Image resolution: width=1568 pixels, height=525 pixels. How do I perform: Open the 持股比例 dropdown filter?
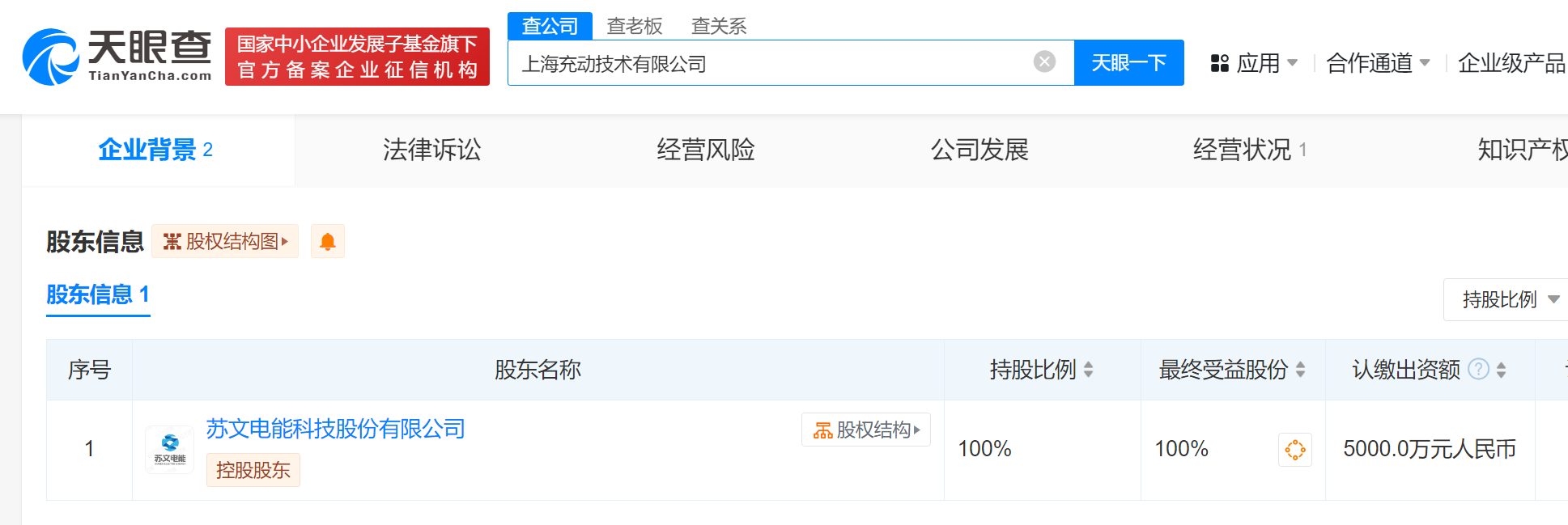(x=1509, y=299)
